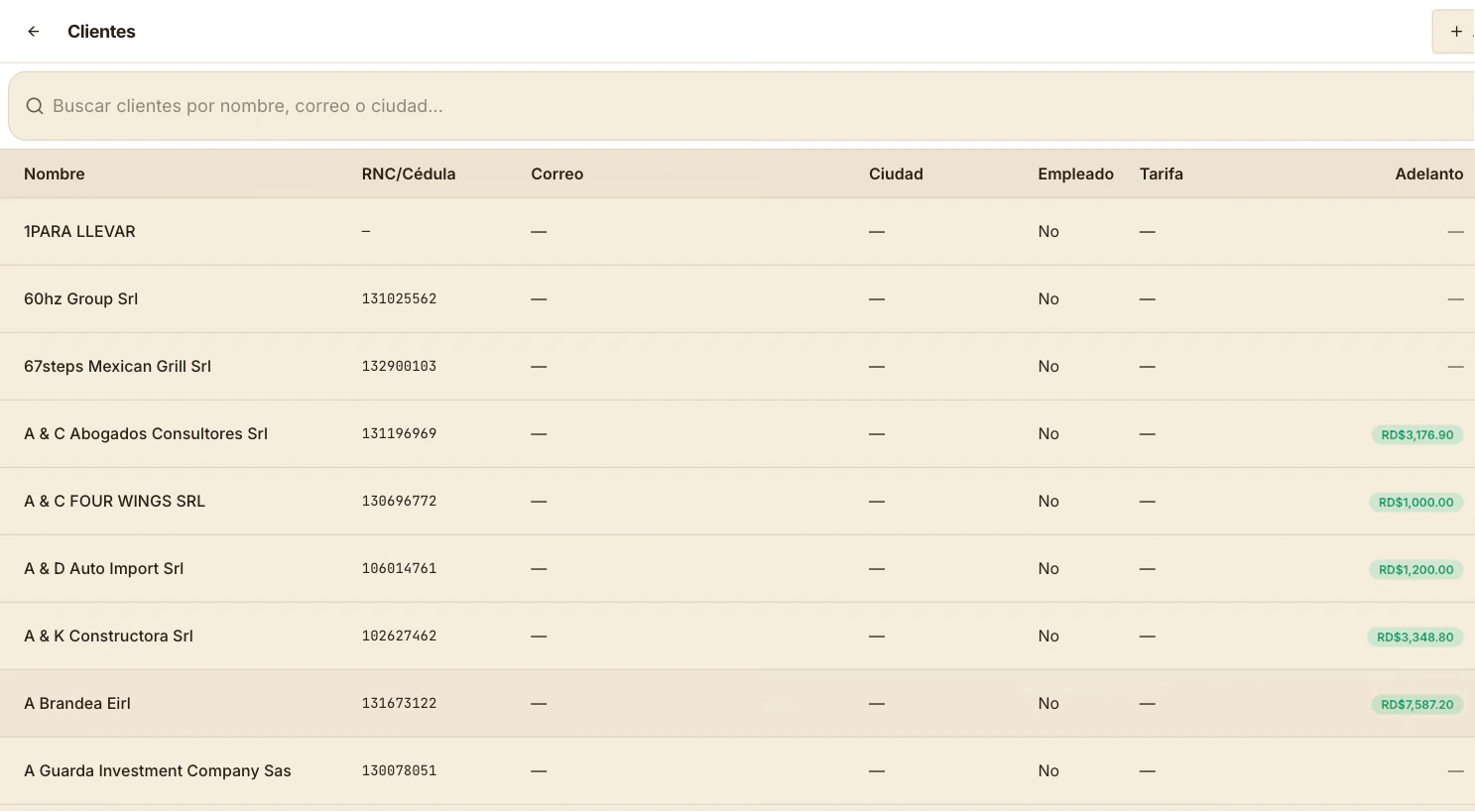Click the Ciudad column header
Screen dimensions: 1475x812
(896, 174)
